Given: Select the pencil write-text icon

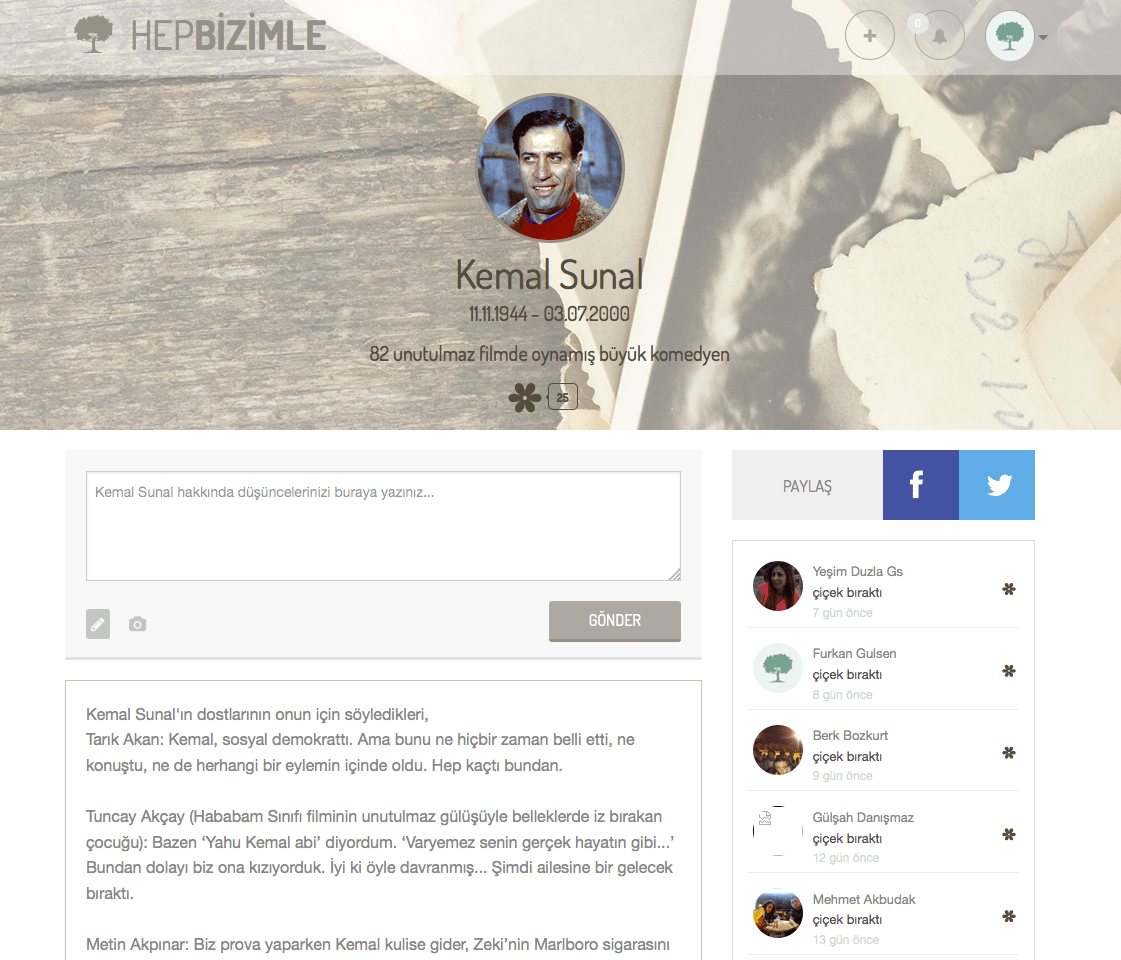Looking at the screenshot, I should coord(98,624).
